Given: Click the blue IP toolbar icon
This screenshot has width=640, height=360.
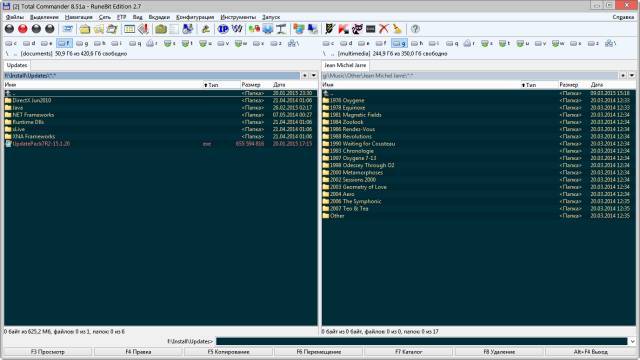Looking at the screenshot, I should (x=223, y=29).
